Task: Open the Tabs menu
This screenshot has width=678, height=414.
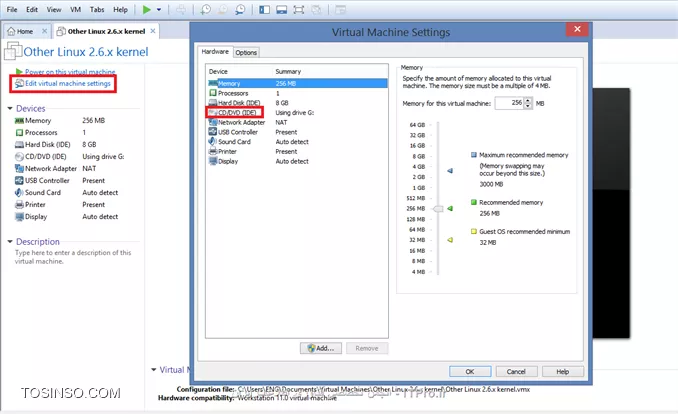Action: pyautogui.click(x=97, y=10)
